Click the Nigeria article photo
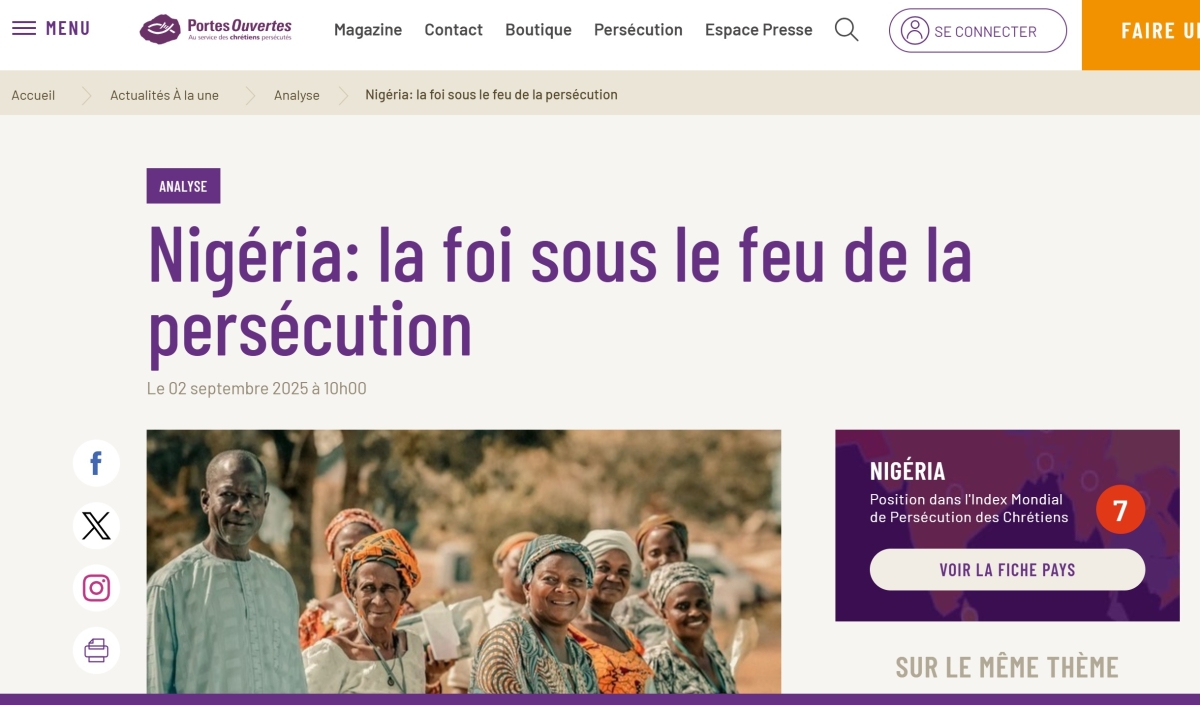 [464, 562]
